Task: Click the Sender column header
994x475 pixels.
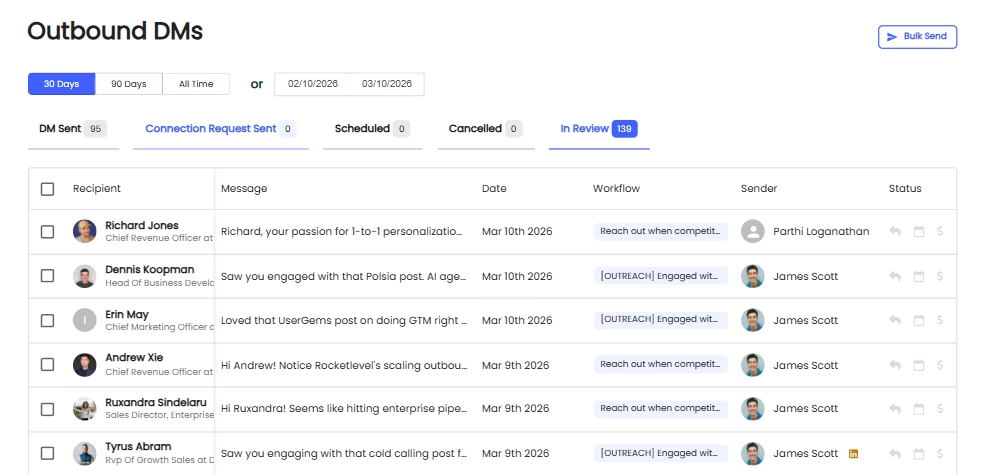Action: [759, 188]
